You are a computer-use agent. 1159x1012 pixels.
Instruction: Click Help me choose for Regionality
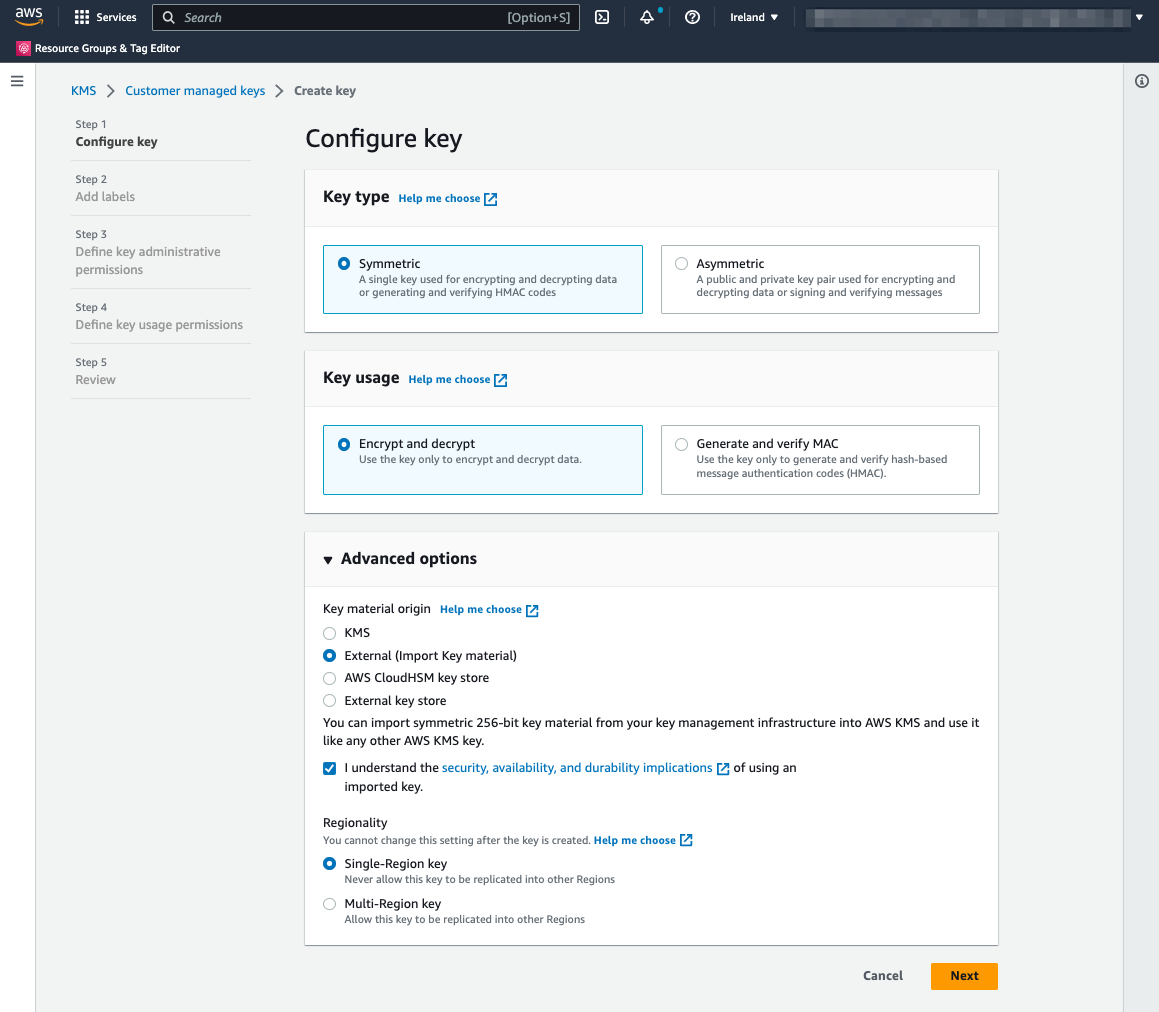coord(635,840)
